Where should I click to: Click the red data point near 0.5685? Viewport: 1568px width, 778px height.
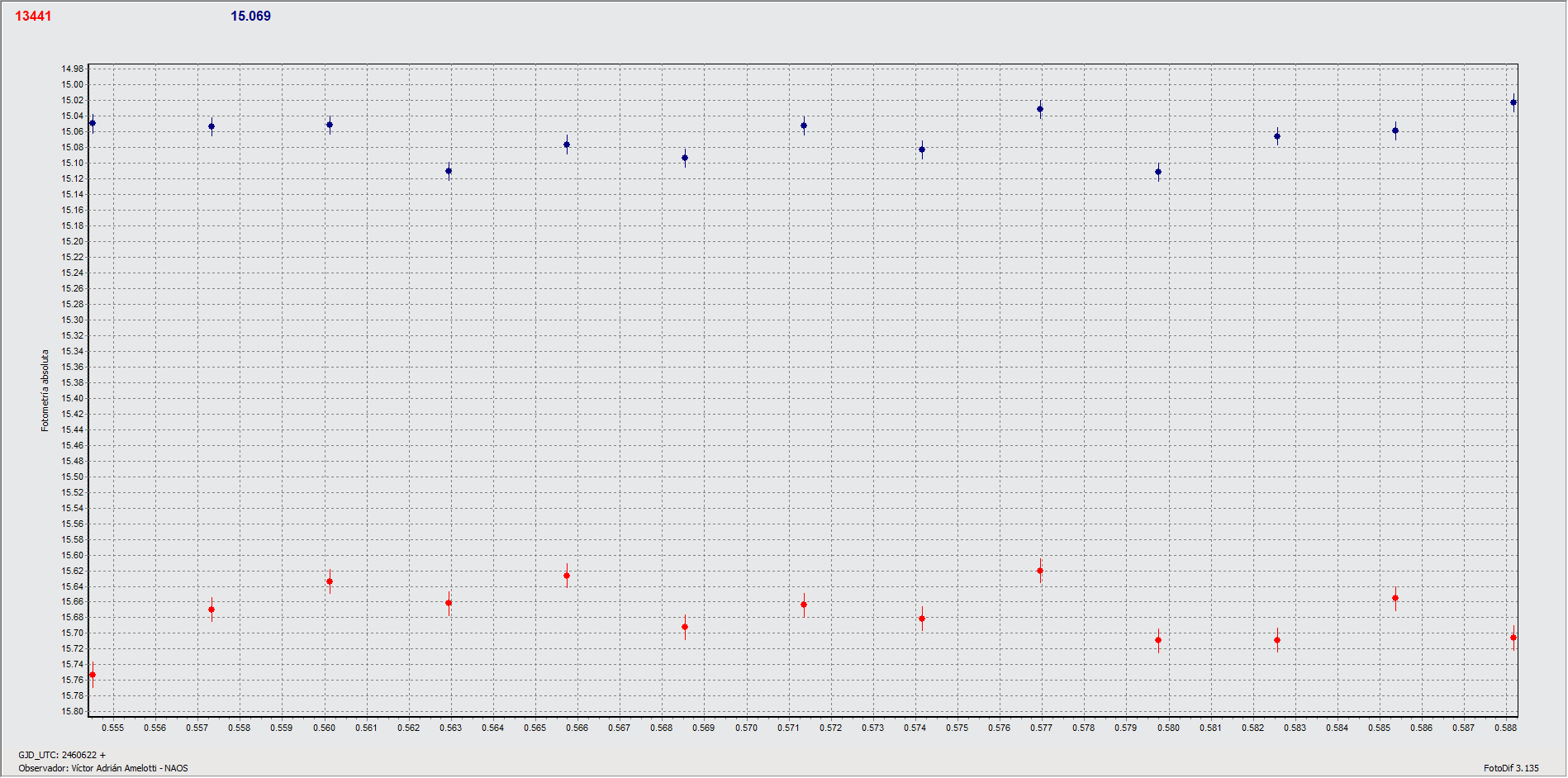coord(685,627)
